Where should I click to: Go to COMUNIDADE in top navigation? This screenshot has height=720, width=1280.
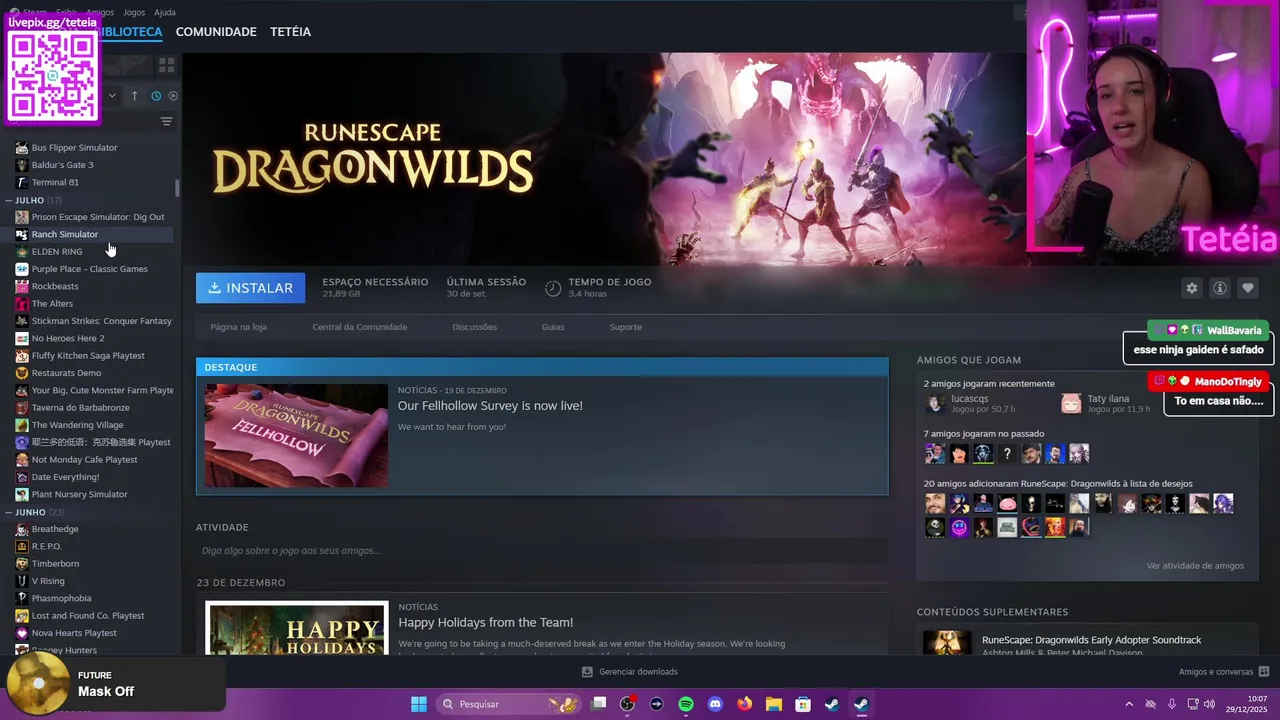(x=216, y=32)
